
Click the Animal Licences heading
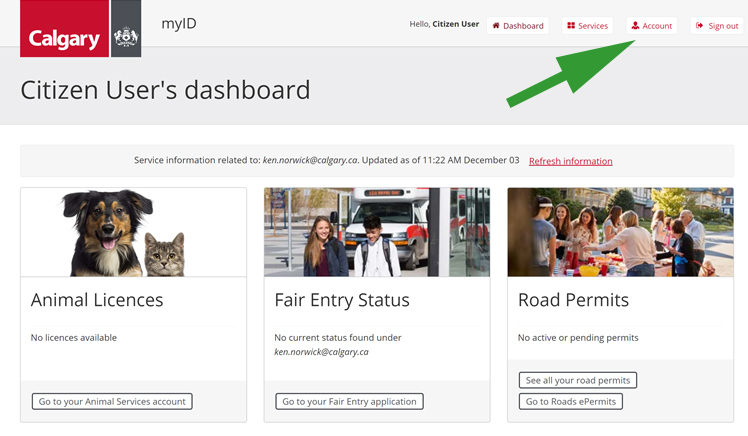coord(97,300)
